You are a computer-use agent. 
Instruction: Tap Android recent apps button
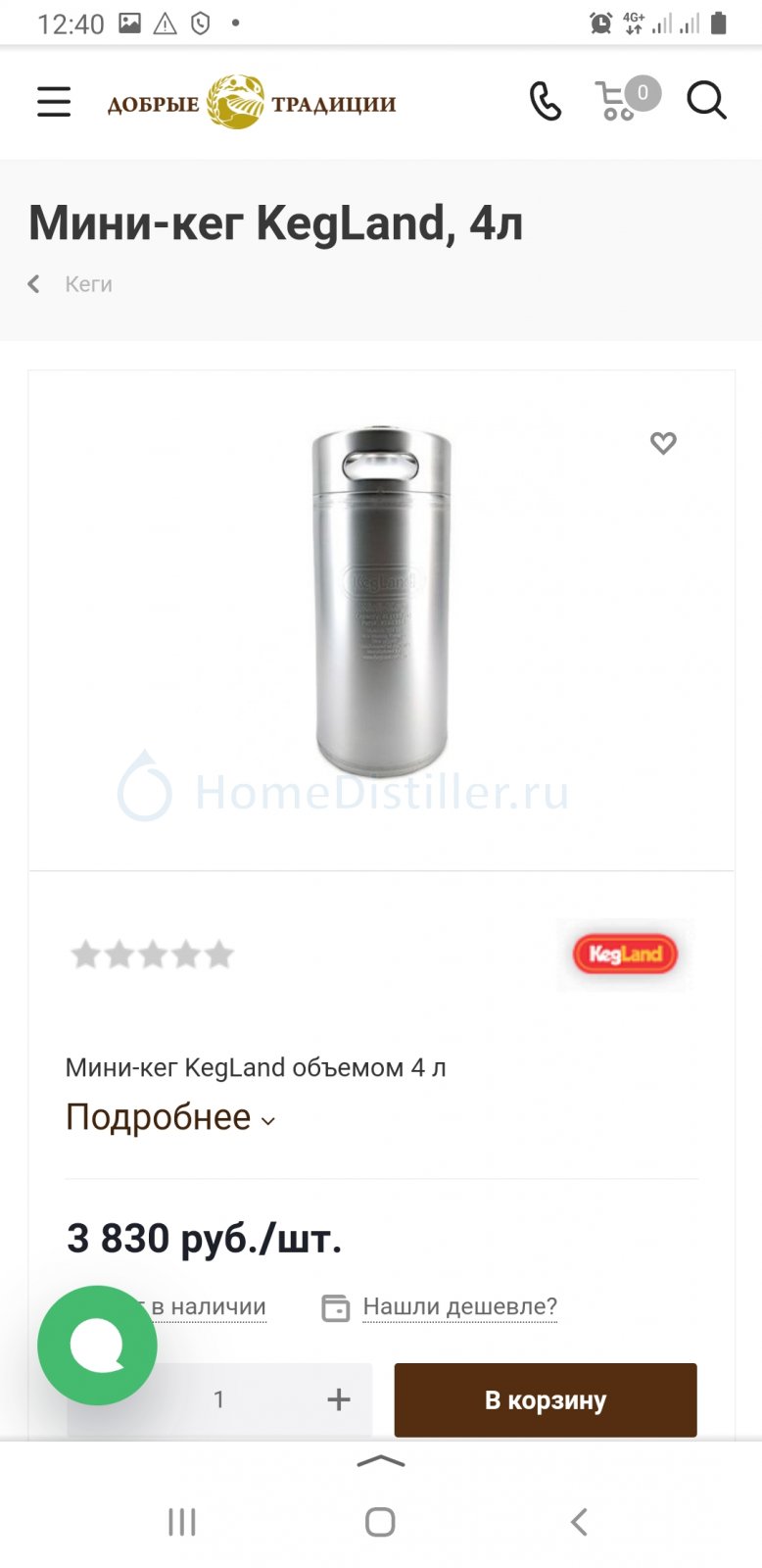(x=182, y=1522)
